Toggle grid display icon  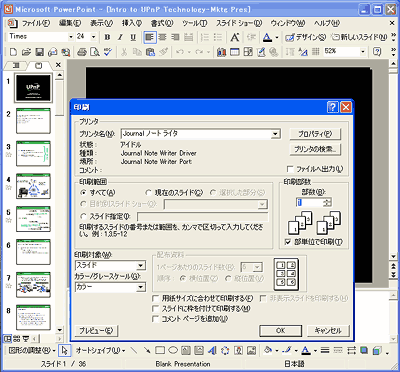[x=316, y=52]
